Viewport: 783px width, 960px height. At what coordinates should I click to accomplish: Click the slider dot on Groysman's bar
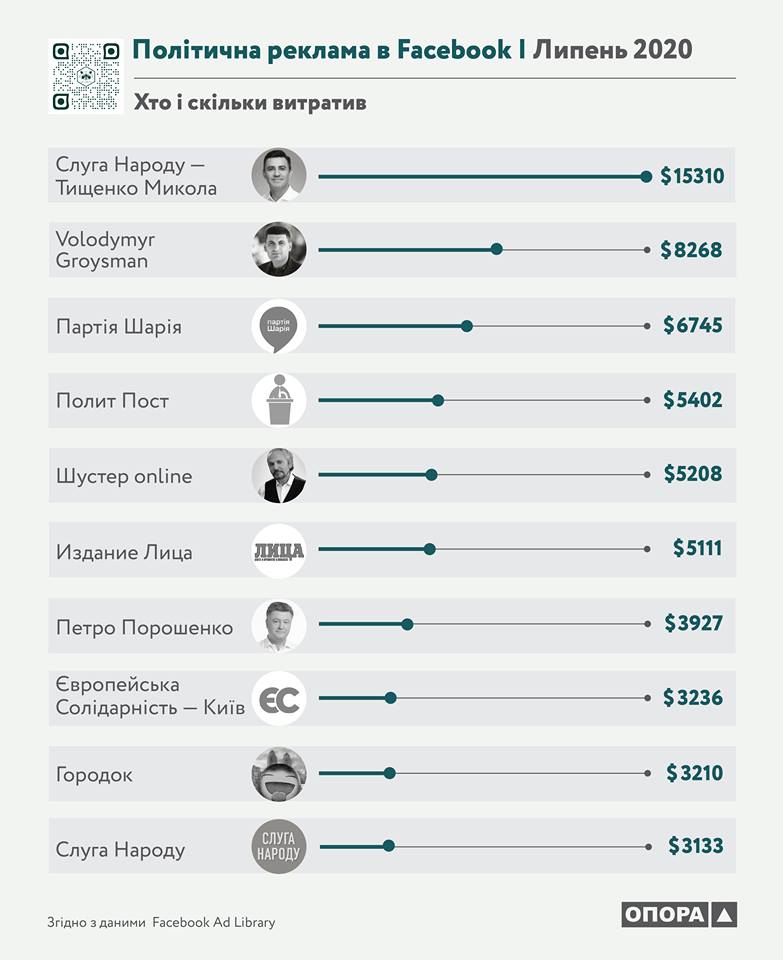(x=497, y=250)
